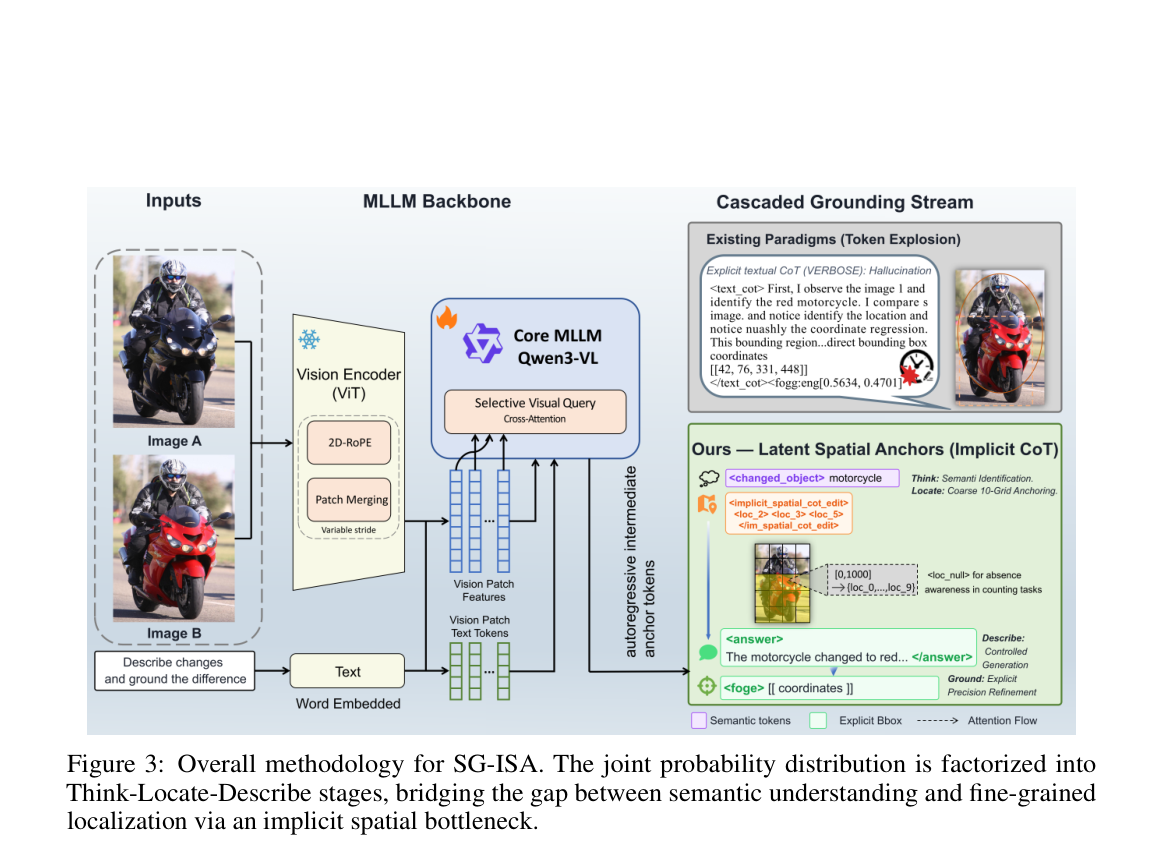The image size is (1162, 849).
Task: Click the "MLLM Backbone" heading
Action: [436, 202]
